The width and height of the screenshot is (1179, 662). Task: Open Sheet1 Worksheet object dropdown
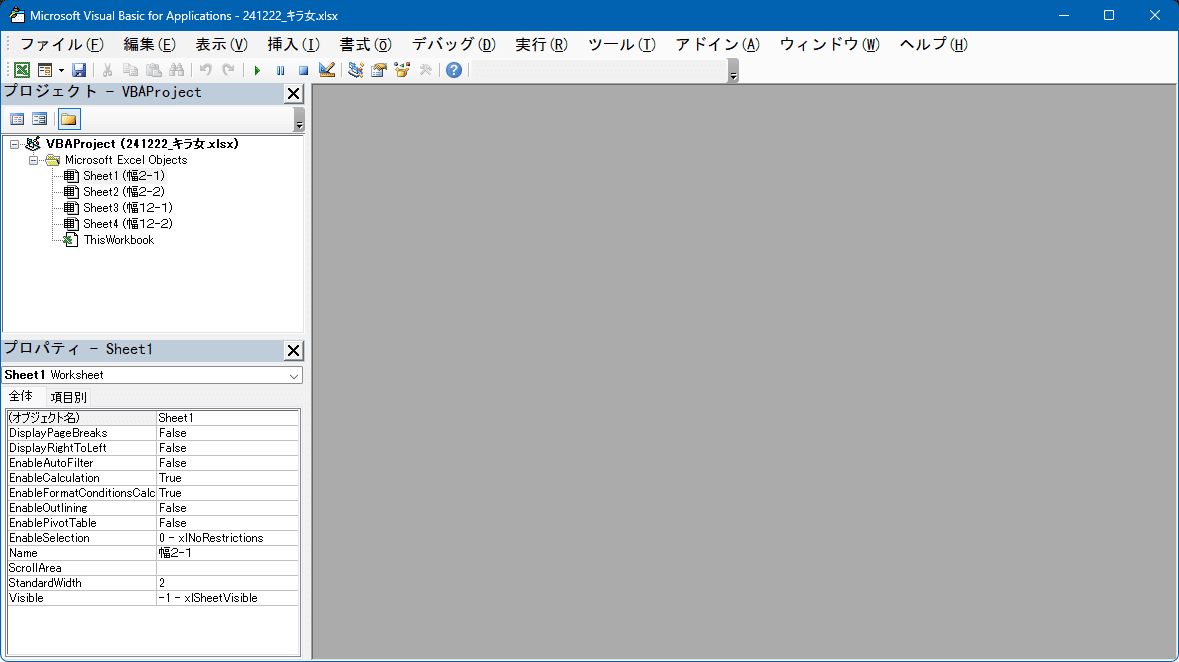294,375
